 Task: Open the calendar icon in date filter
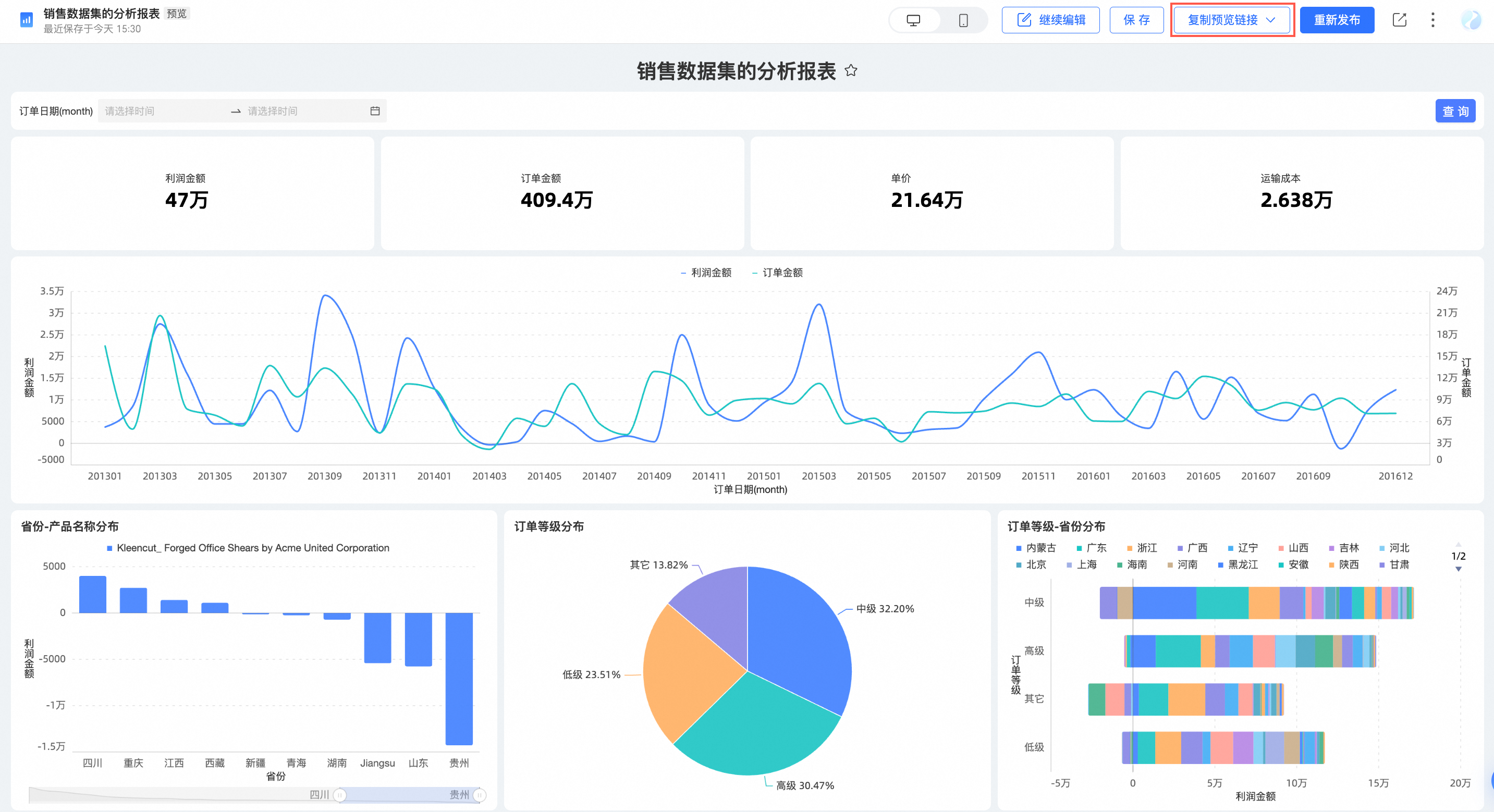[x=375, y=111]
